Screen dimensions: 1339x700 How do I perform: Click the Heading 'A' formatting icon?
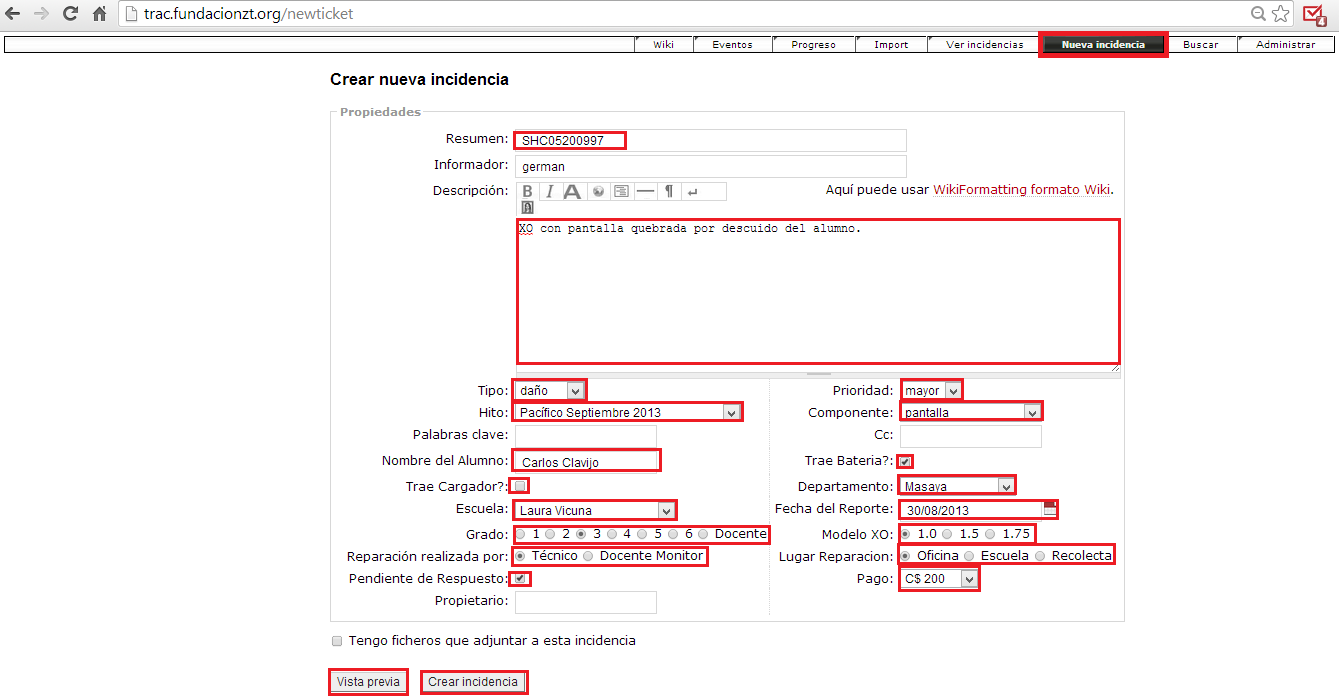pyautogui.click(x=572, y=191)
